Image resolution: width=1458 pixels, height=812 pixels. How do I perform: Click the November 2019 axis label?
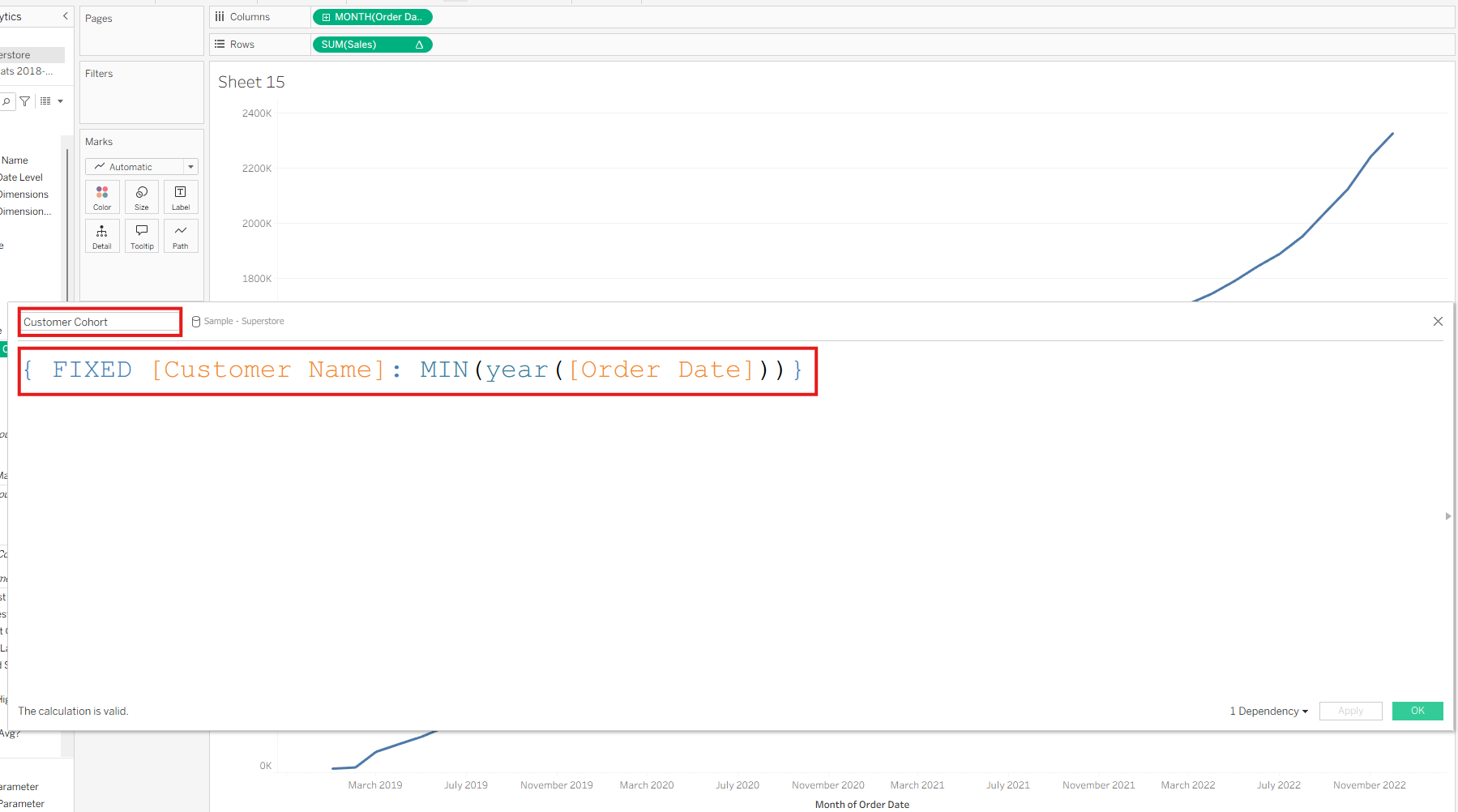(x=557, y=785)
